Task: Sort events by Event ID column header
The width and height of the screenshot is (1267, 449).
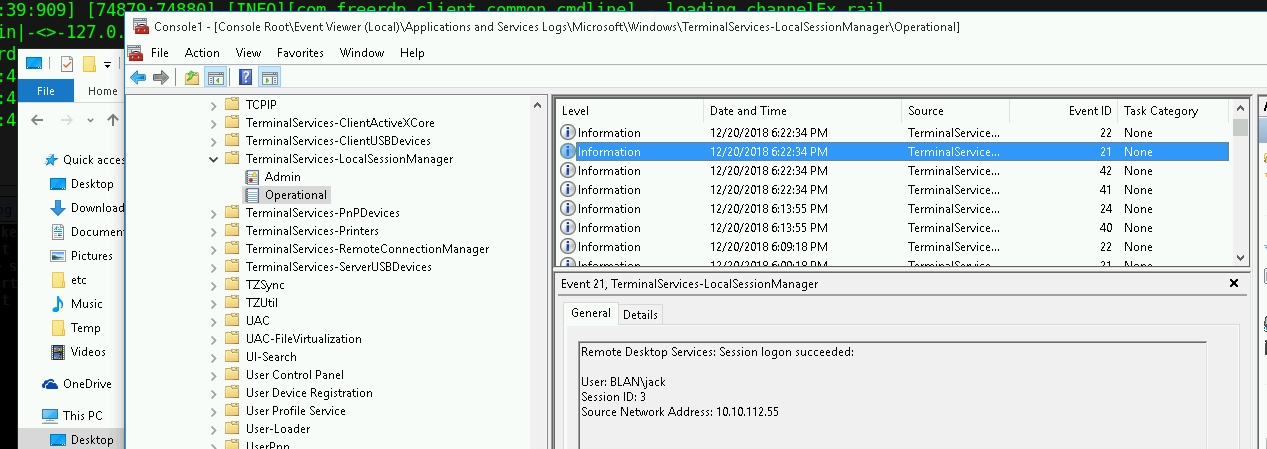Action: tap(1090, 111)
